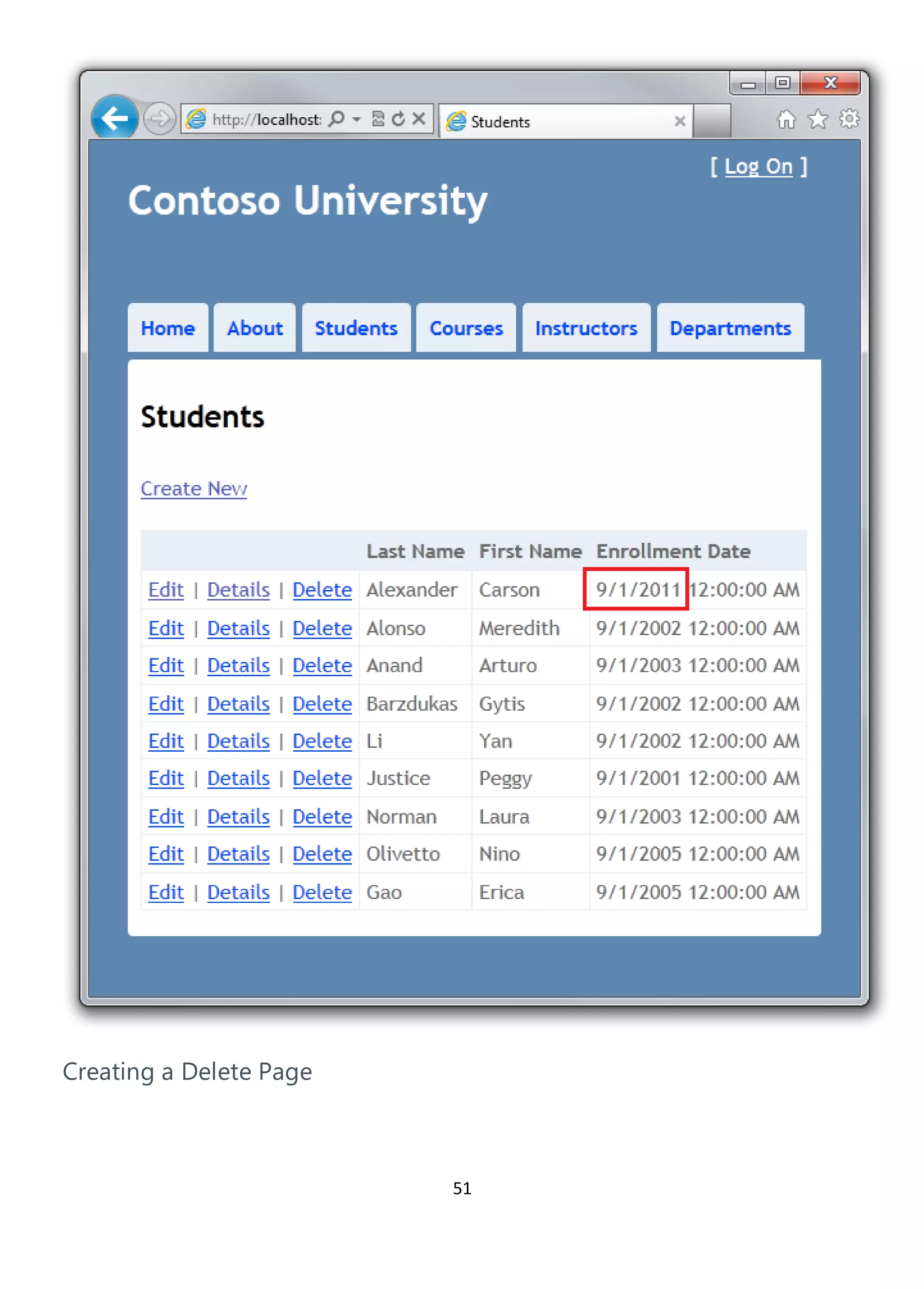Click Edit for Alexander Carson
The image size is (924, 1289).
pyautogui.click(x=166, y=590)
